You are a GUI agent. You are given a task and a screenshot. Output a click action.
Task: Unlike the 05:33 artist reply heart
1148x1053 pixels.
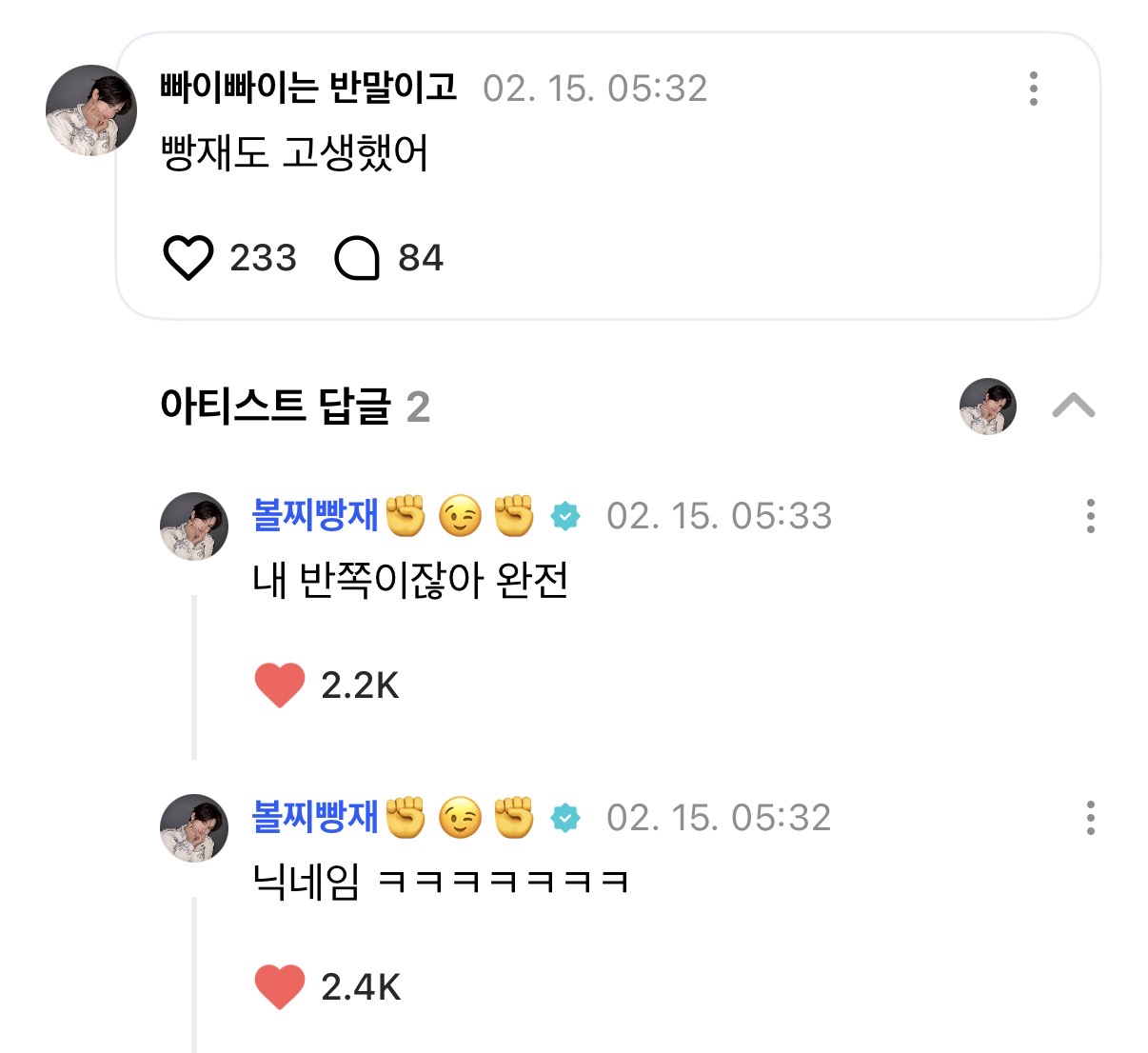click(280, 685)
